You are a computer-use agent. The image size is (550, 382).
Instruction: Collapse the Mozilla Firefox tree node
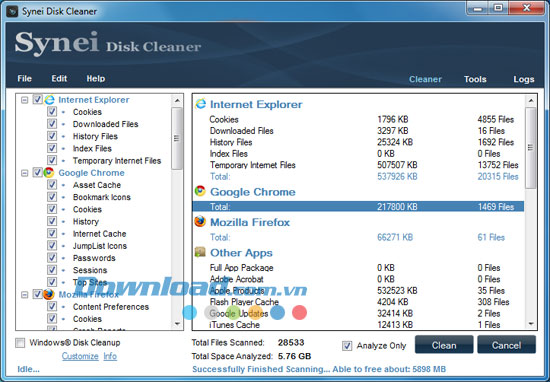tap(24, 294)
